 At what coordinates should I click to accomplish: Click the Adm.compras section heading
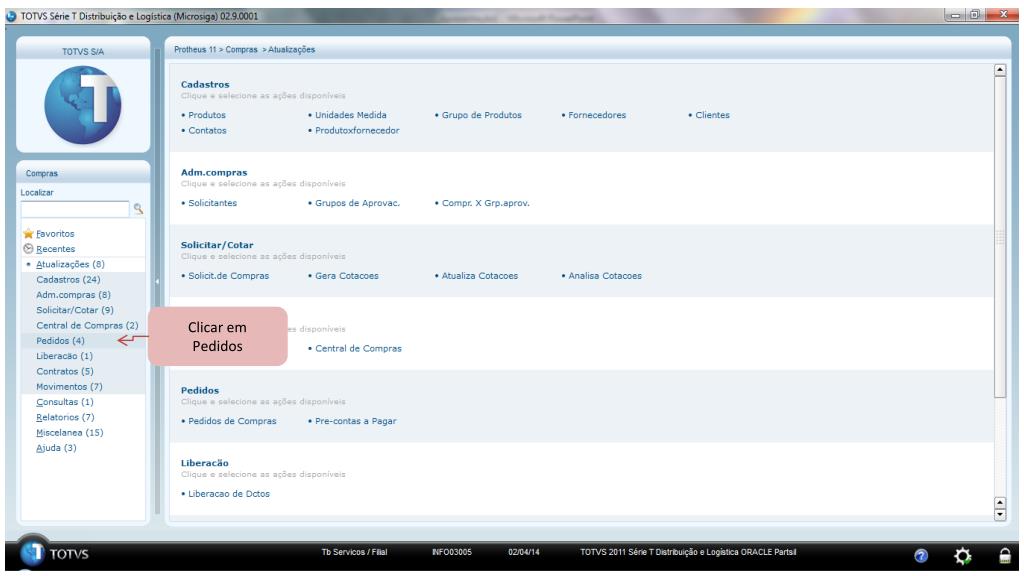pyautogui.click(x=214, y=172)
